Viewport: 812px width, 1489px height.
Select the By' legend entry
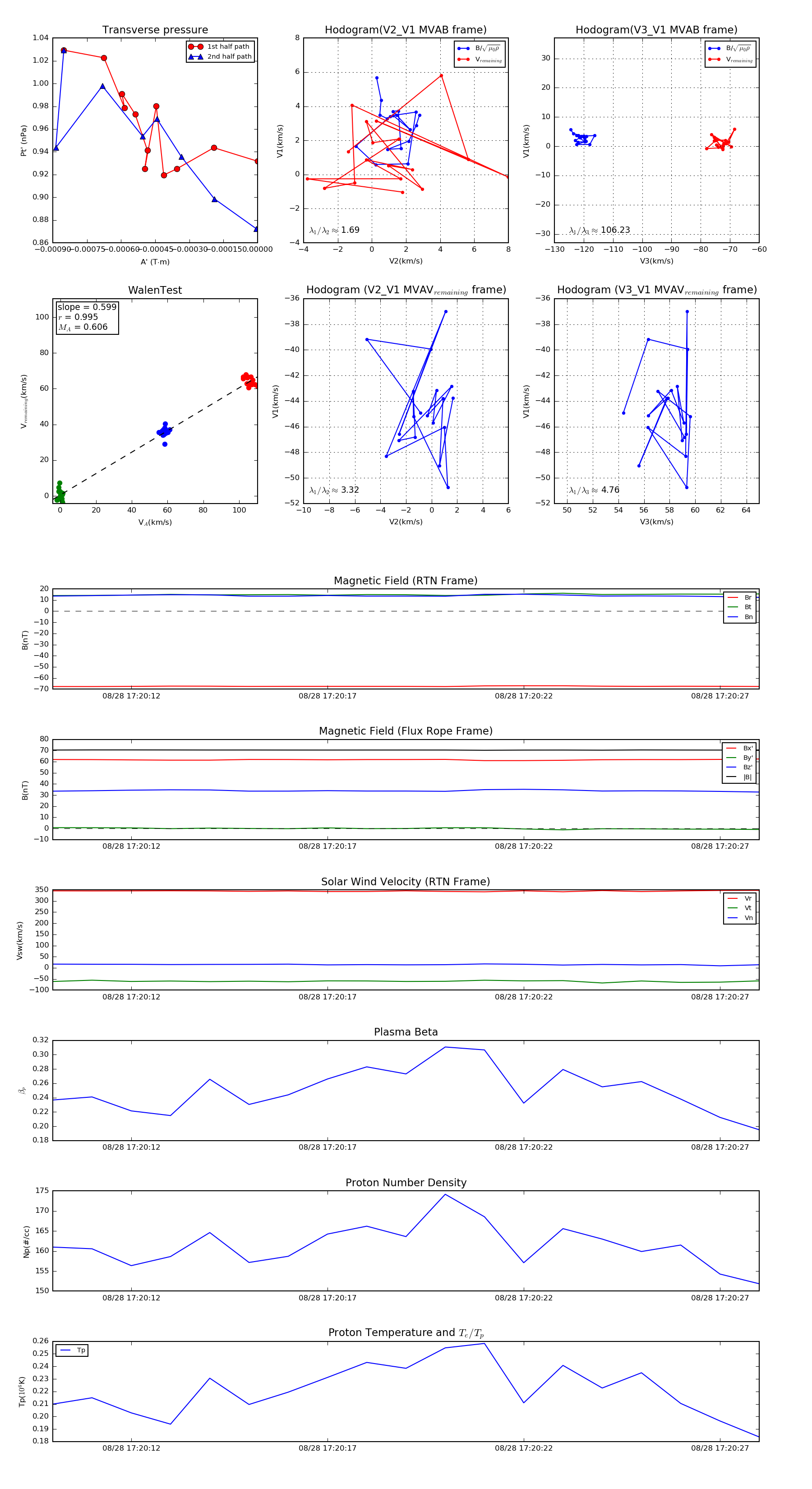pyautogui.click(x=740, y=758)
